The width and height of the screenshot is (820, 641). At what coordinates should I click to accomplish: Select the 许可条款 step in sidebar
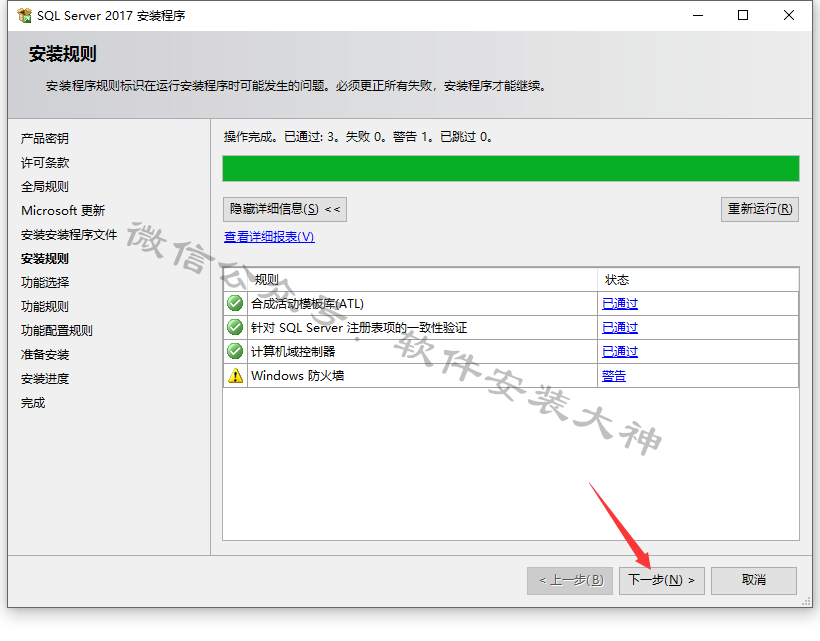pyautogui.click(x=45, y=163)
